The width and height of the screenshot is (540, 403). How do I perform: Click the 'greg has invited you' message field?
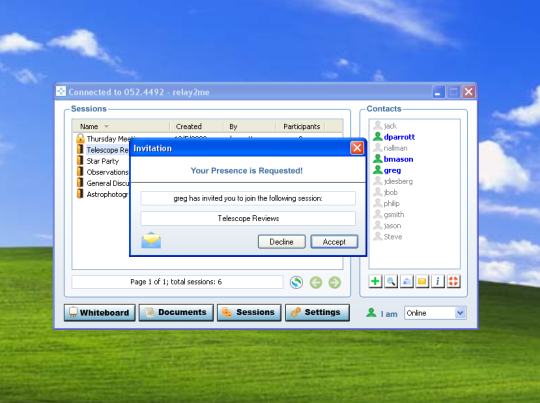click(x=248, y=198)
